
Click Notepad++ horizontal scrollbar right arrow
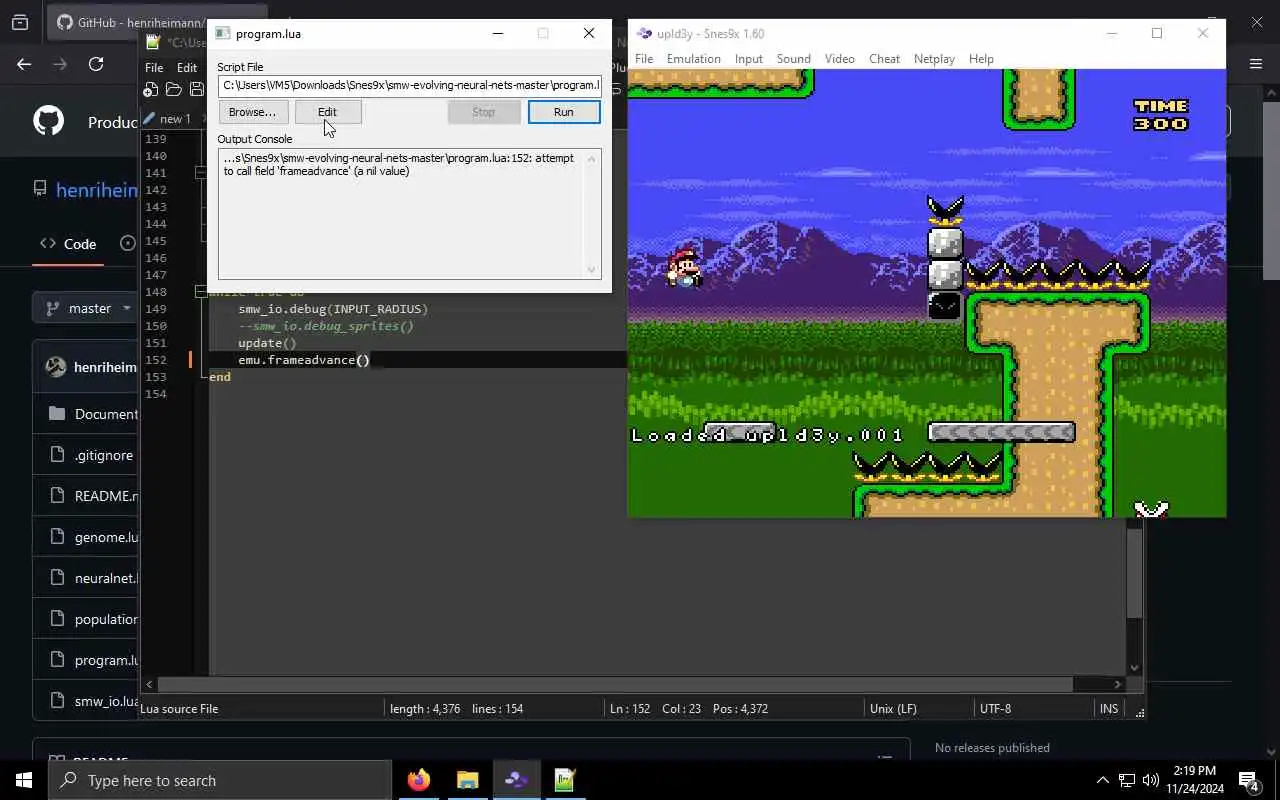(1119, 685)
